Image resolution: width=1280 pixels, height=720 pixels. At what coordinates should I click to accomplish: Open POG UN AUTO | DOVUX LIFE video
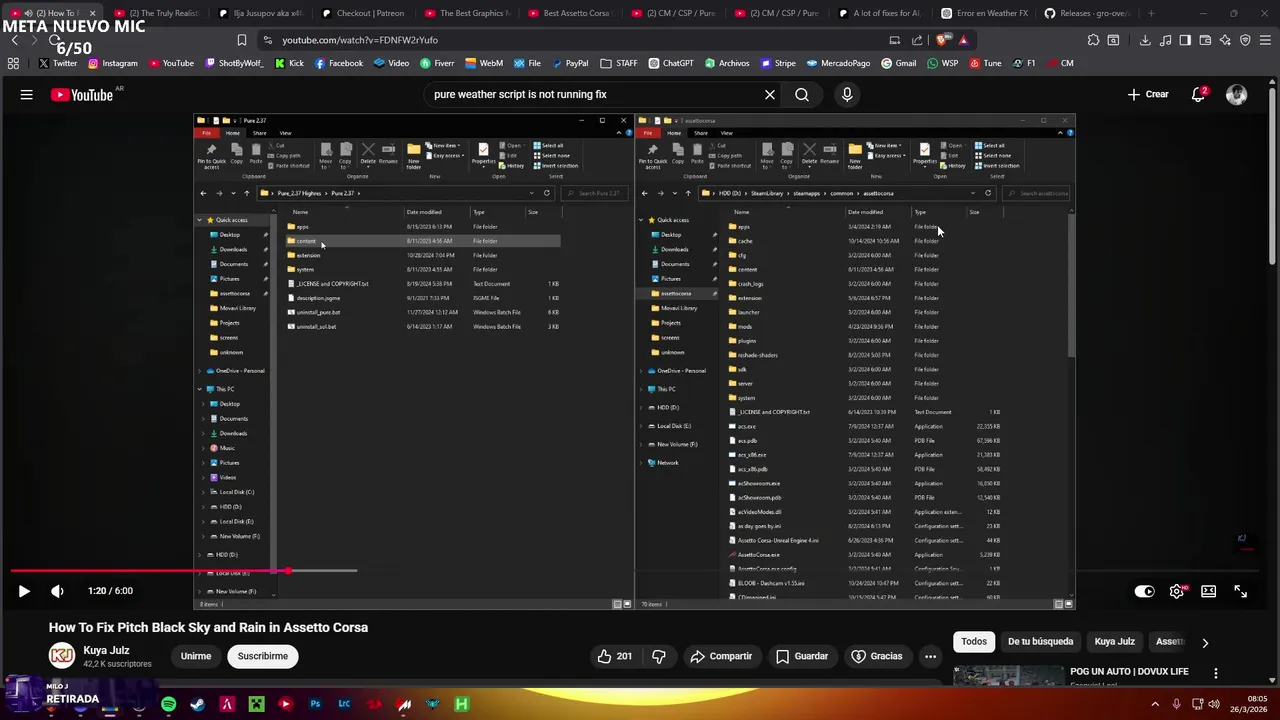[1129, 671]
